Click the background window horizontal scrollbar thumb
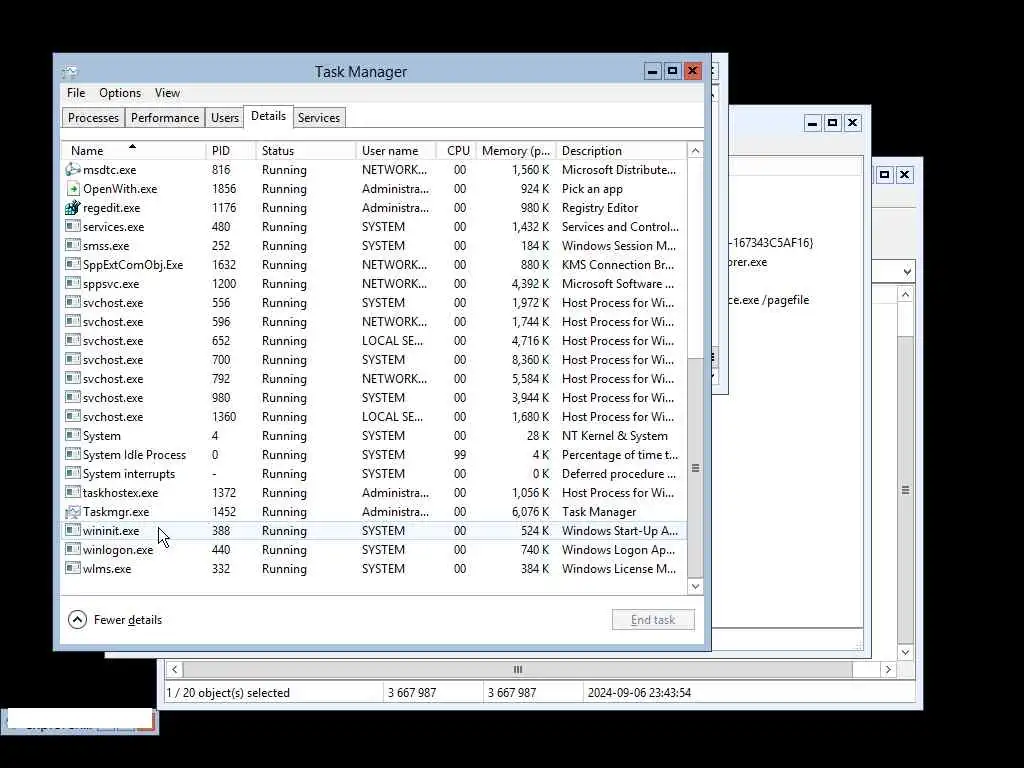1024x768 pixels. (518, 669)
